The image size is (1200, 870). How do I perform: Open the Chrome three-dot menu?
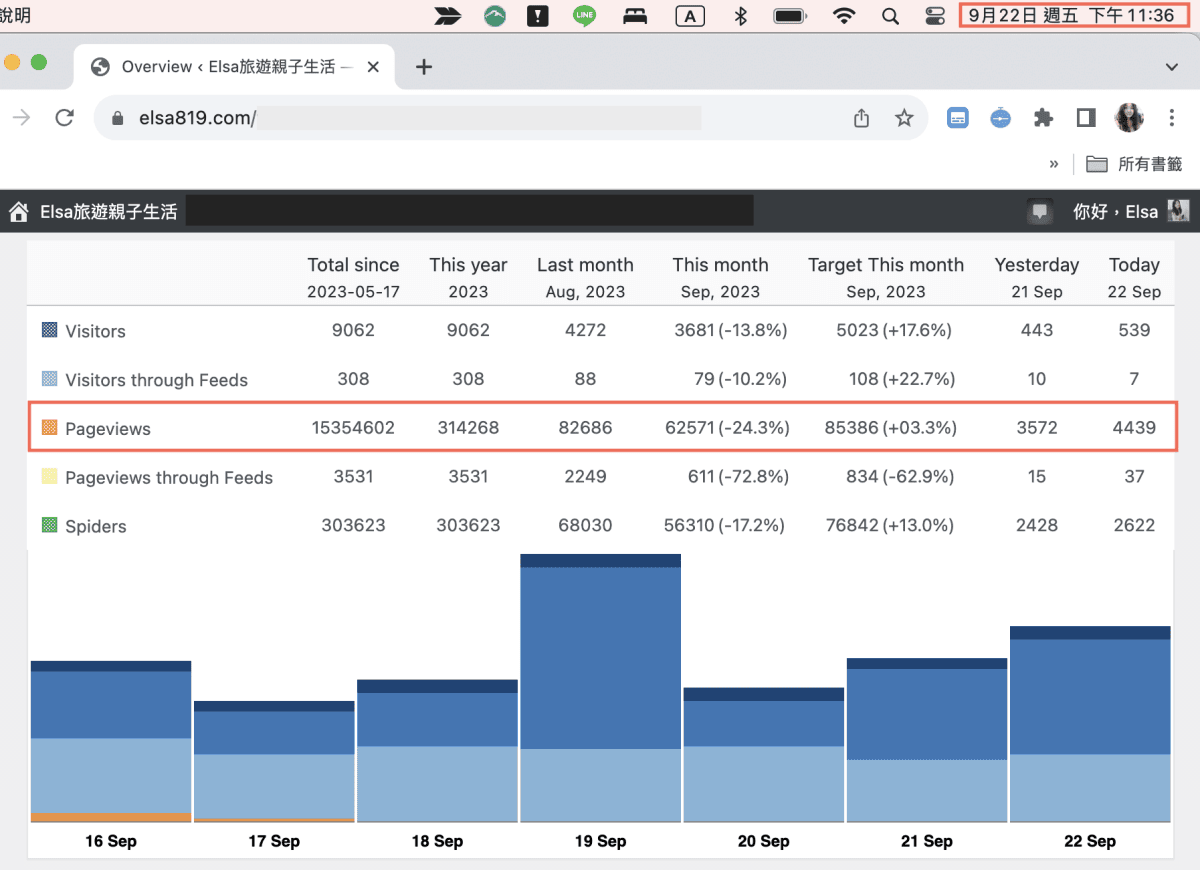click(1172, 118)
